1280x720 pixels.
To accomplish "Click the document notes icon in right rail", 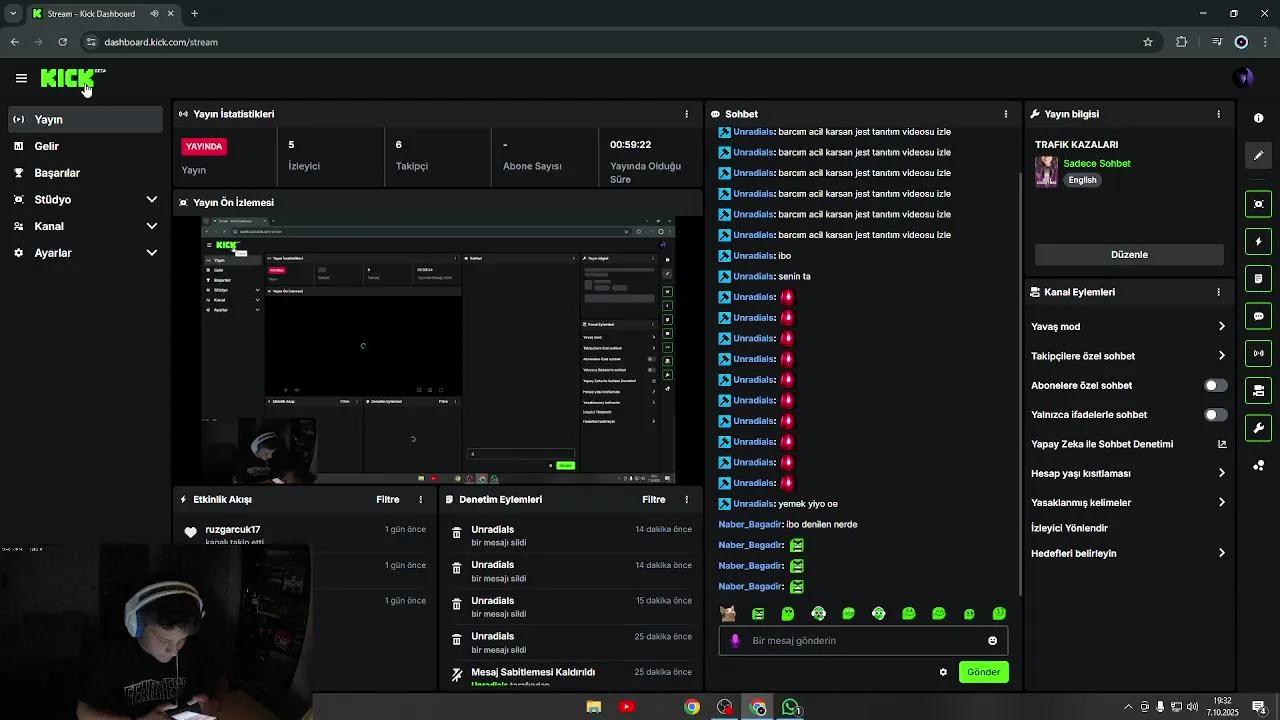I will click(1258, 278).
